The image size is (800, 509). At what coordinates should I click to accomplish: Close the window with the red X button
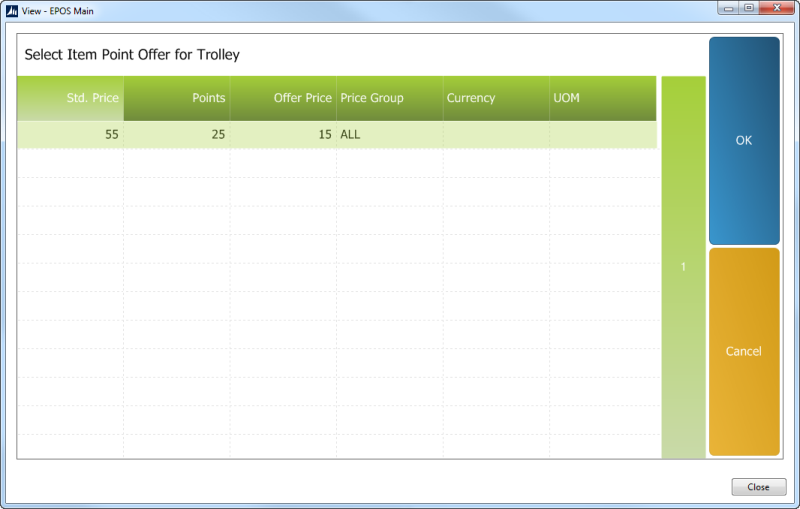coord(777,8)
